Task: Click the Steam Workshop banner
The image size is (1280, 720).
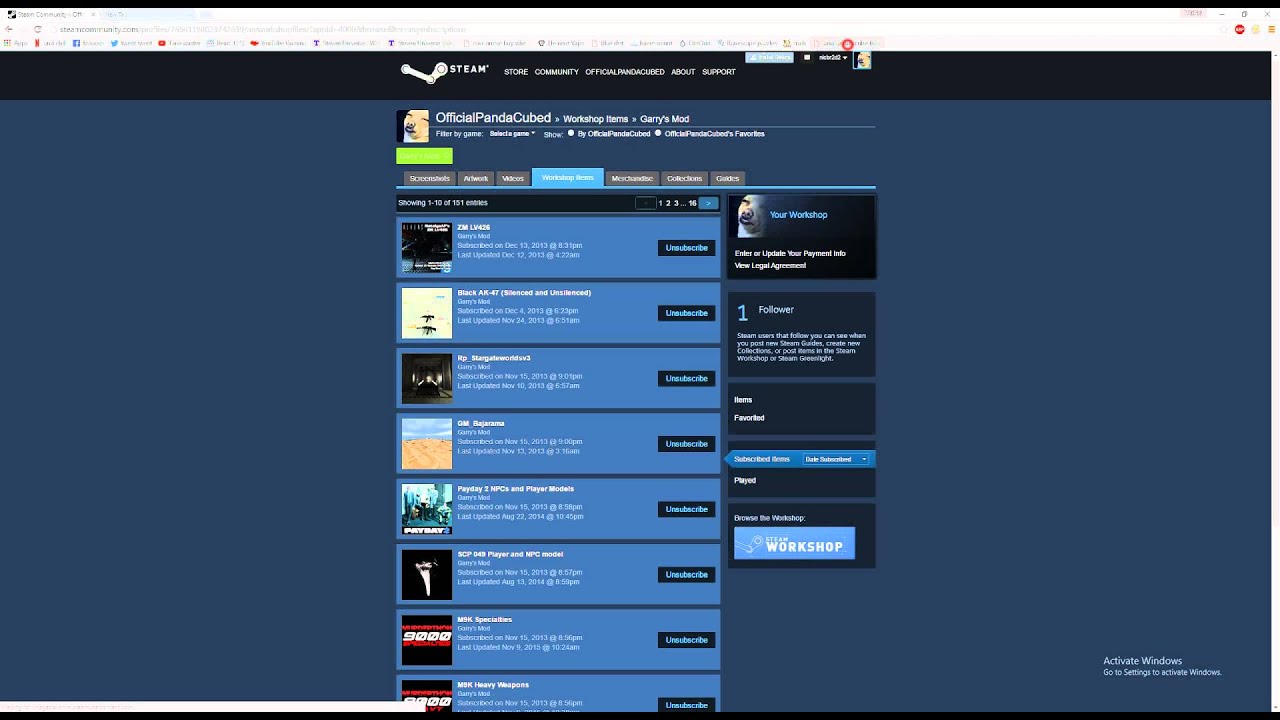Action: [794, 543]
